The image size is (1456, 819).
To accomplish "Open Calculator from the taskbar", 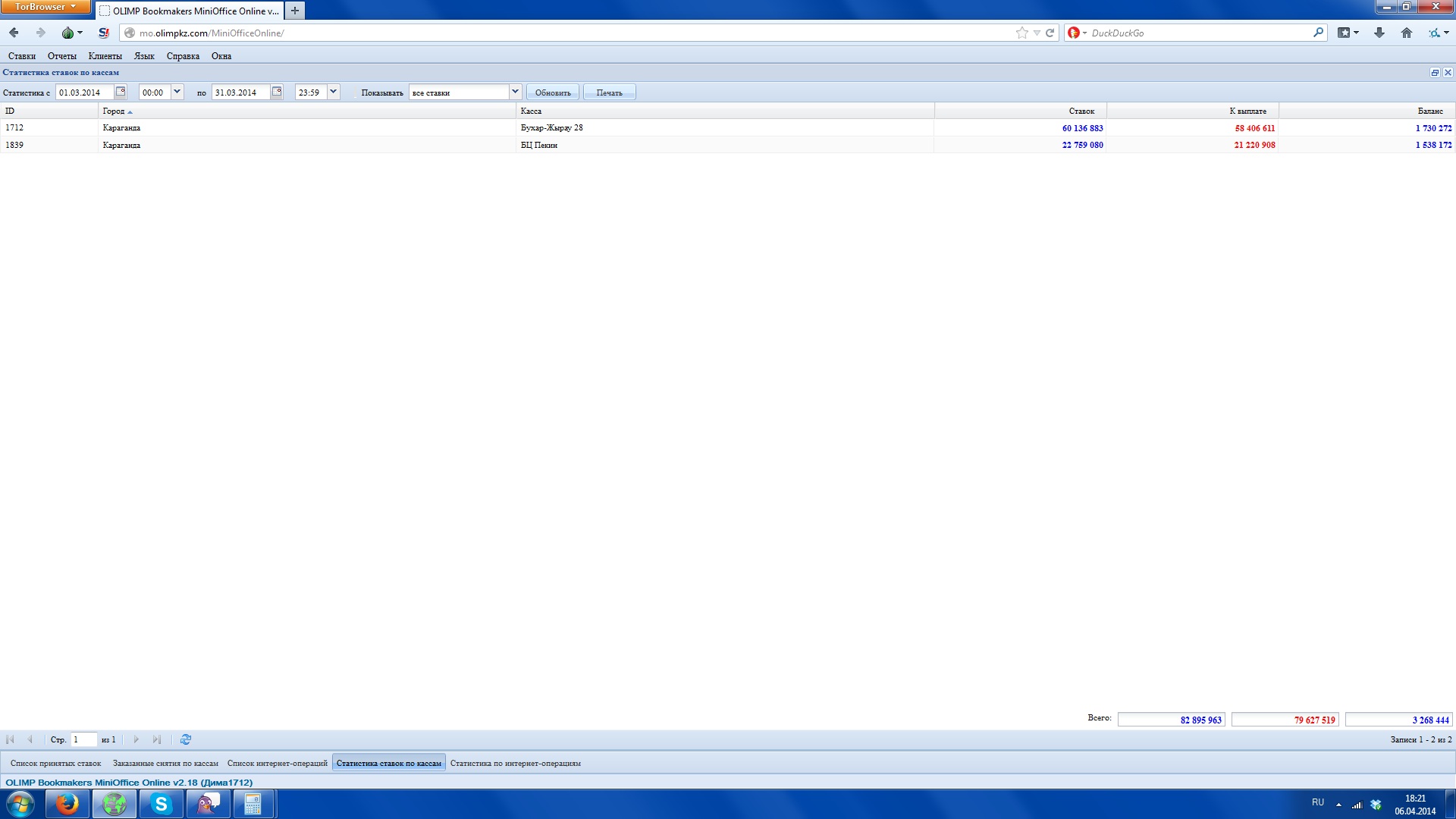I will pos(253,804).
